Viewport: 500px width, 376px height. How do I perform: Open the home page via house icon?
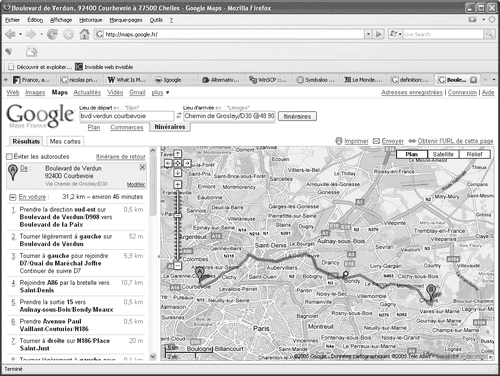(84, 34)
